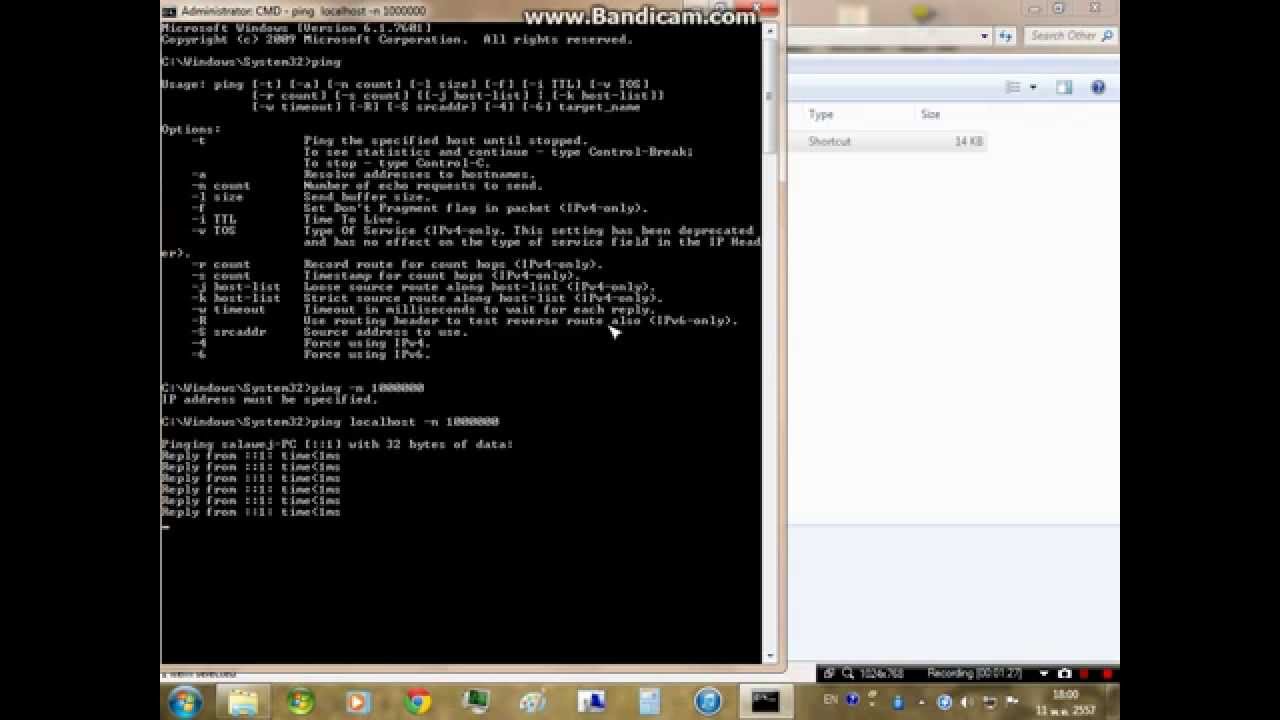Change Explorer view with the view icon
Viewport: 1280px width, 720px height.
pos(1013,88)
